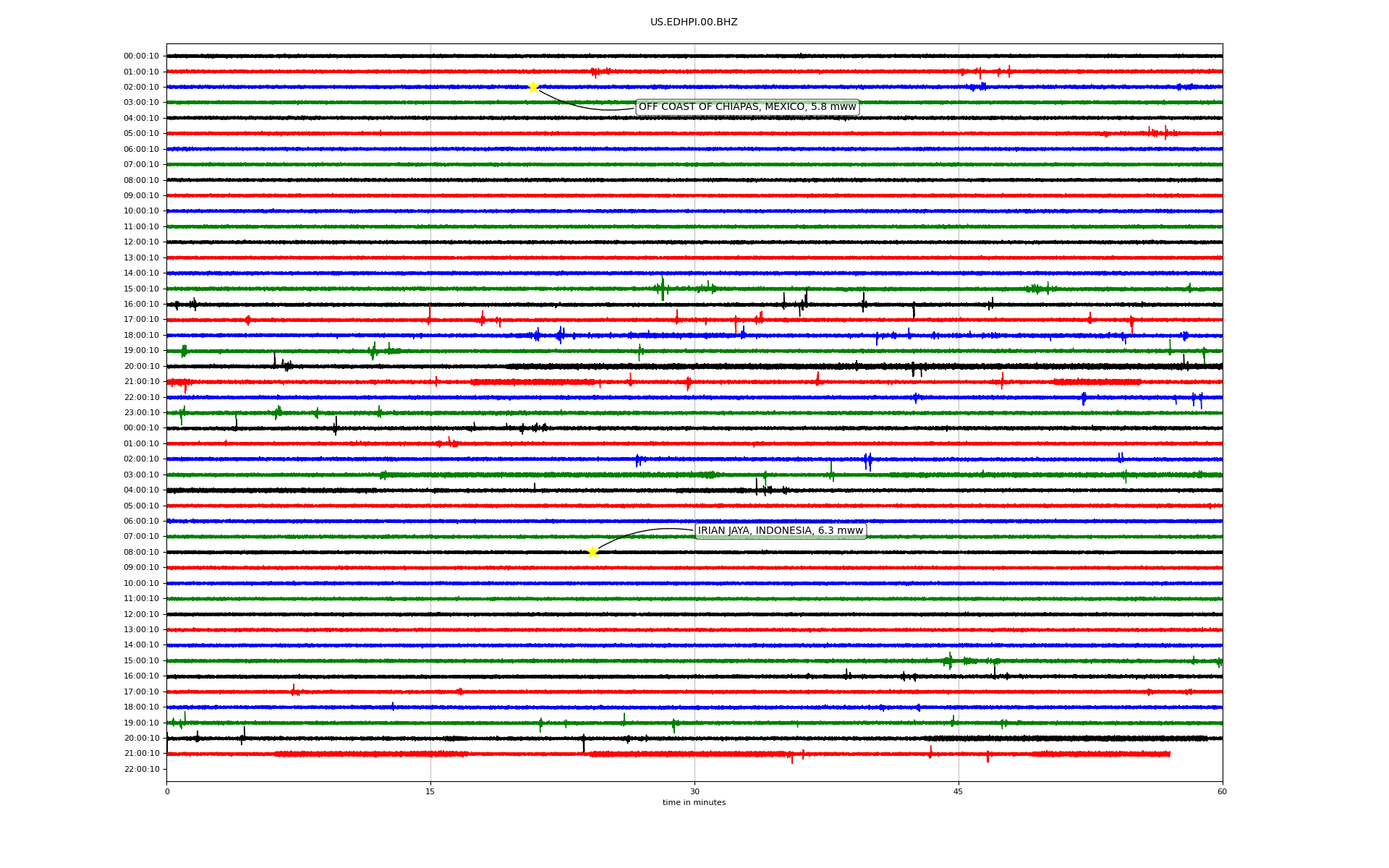Click the x-axis tick label 0

(167, 791)
